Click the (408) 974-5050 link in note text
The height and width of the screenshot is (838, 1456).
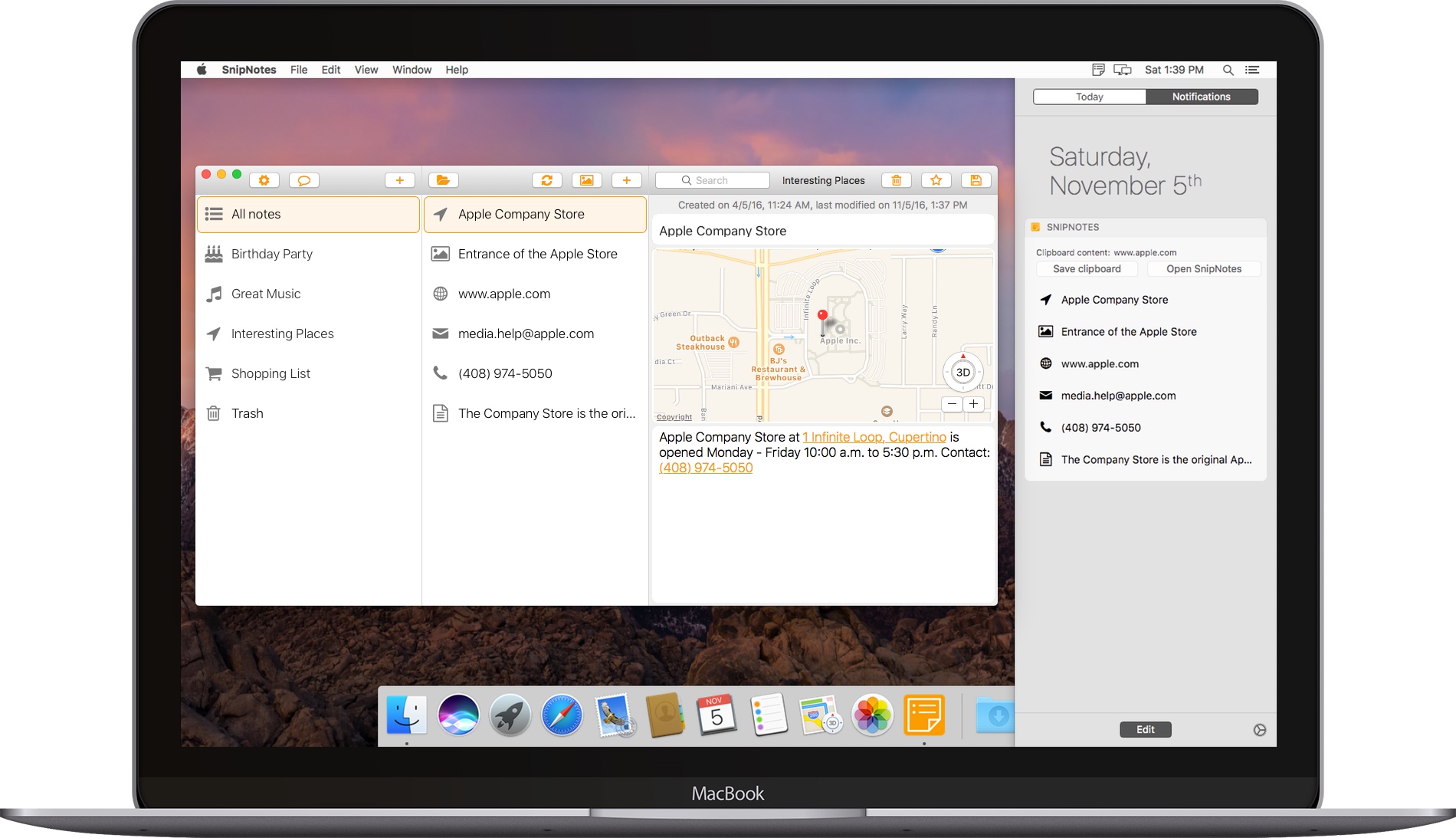tap(706, 468)
